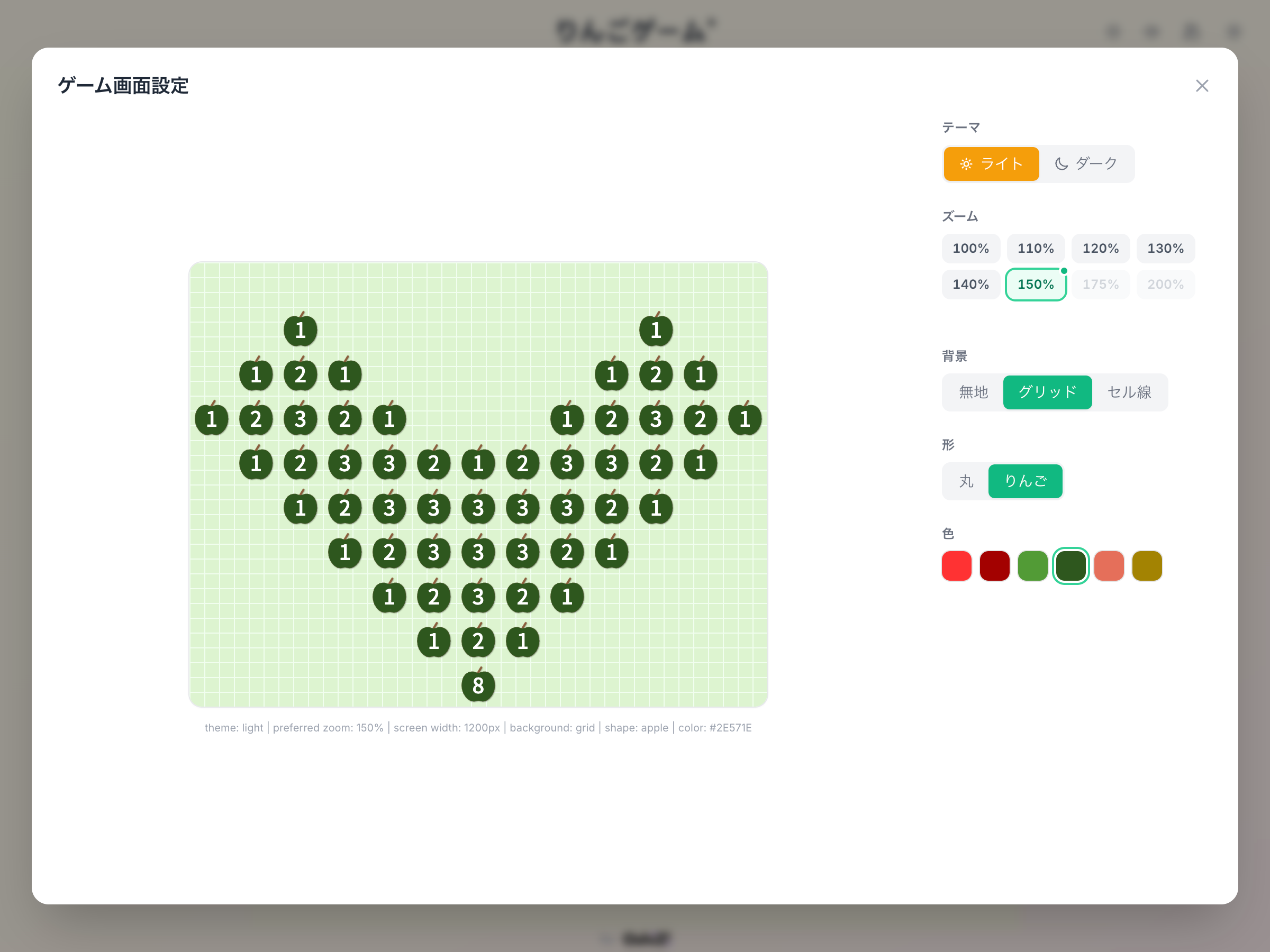
Task: Switch to the ダーク theme
Action: (1086, 164)
